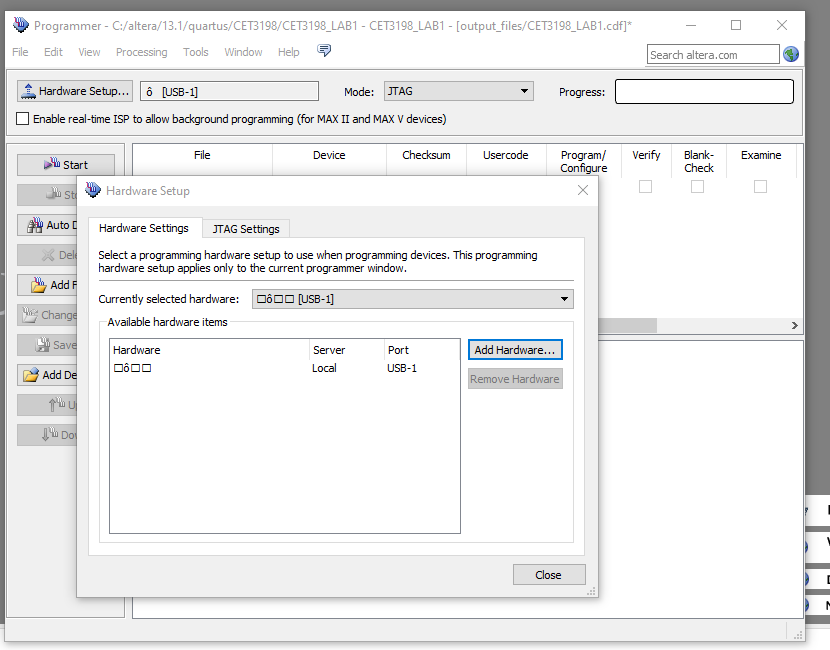The height and width of the screenshot is (650, 830).
Task: Click the Local server cell
Action: 324,368
